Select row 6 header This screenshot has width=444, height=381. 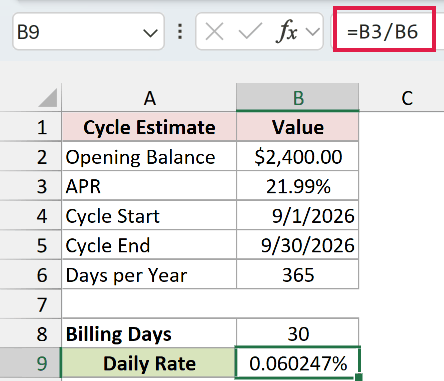tap(31, 275)
